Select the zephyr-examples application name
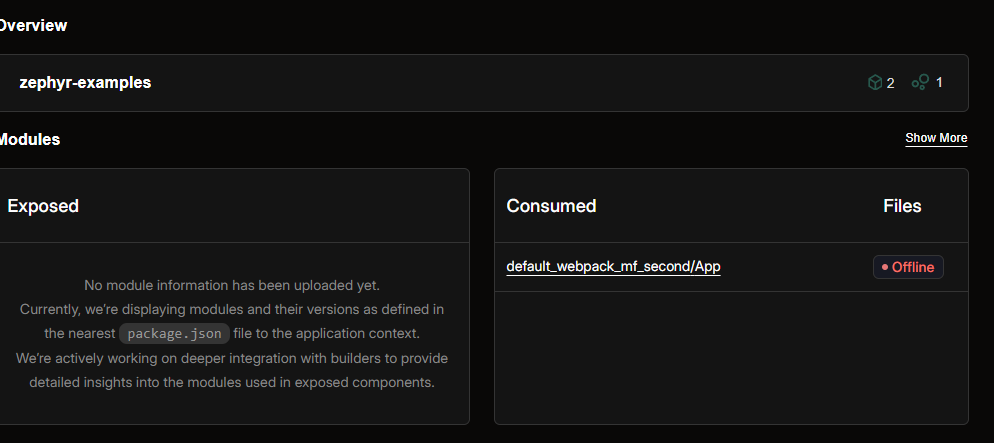Screen dimensions: 994x443 (85, 82)
